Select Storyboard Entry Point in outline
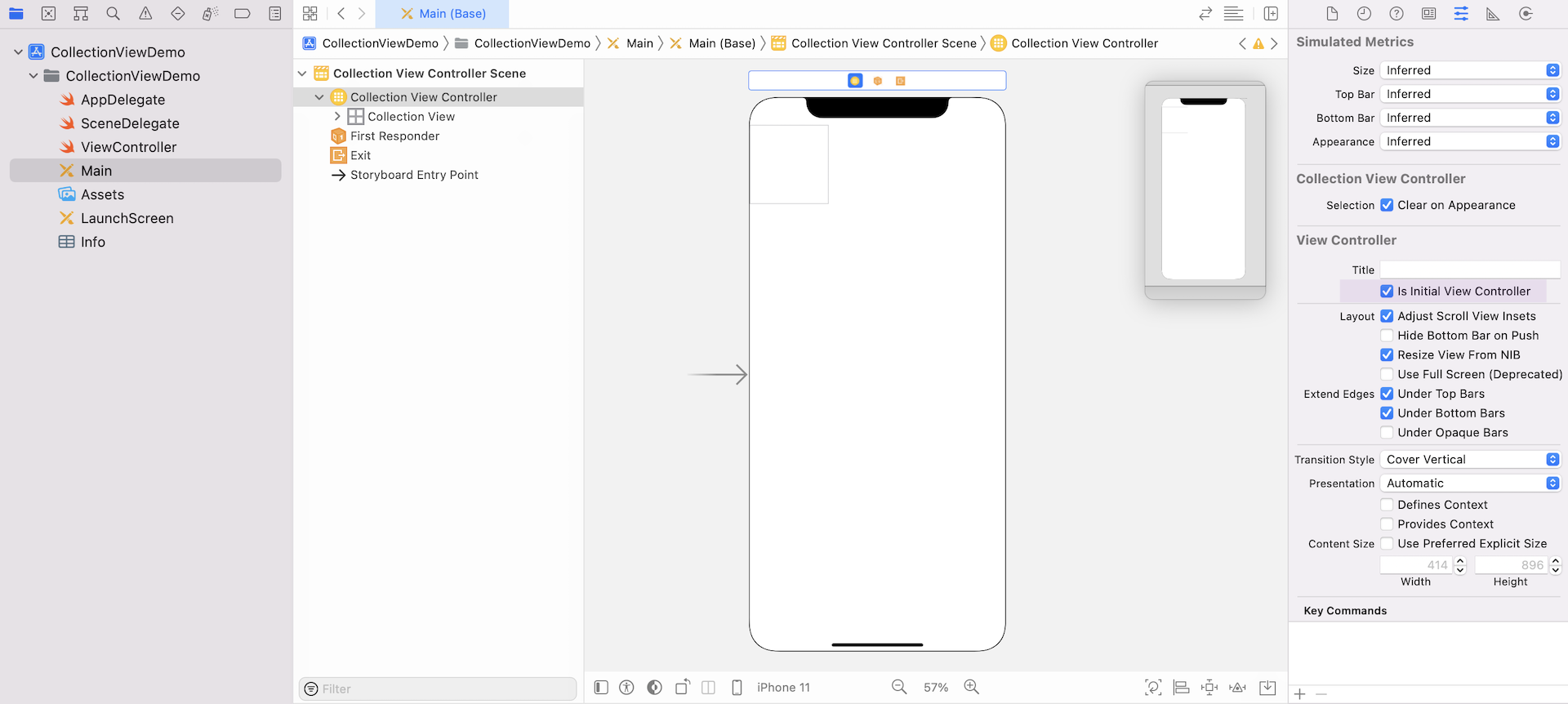 (x=414, y=175)
